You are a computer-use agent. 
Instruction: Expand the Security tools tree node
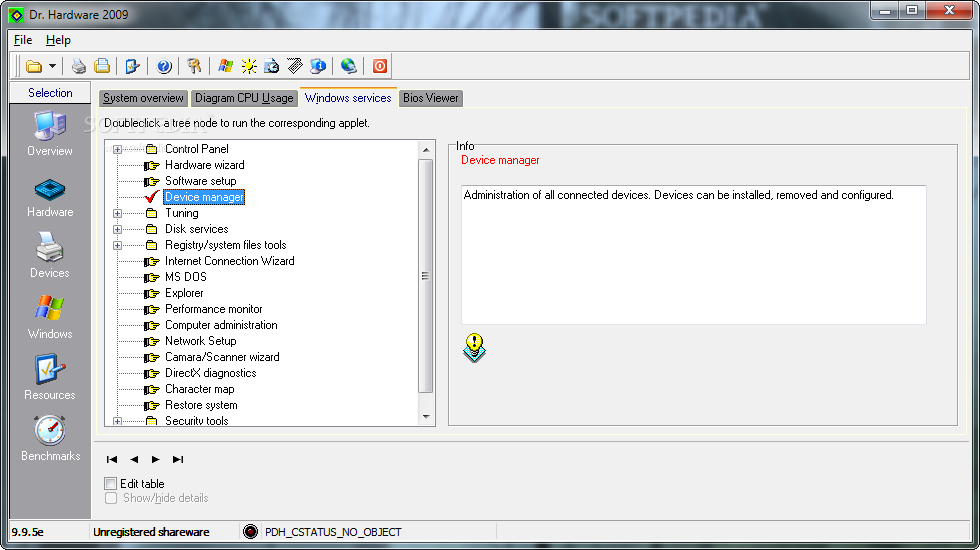[x=117, y=421]
